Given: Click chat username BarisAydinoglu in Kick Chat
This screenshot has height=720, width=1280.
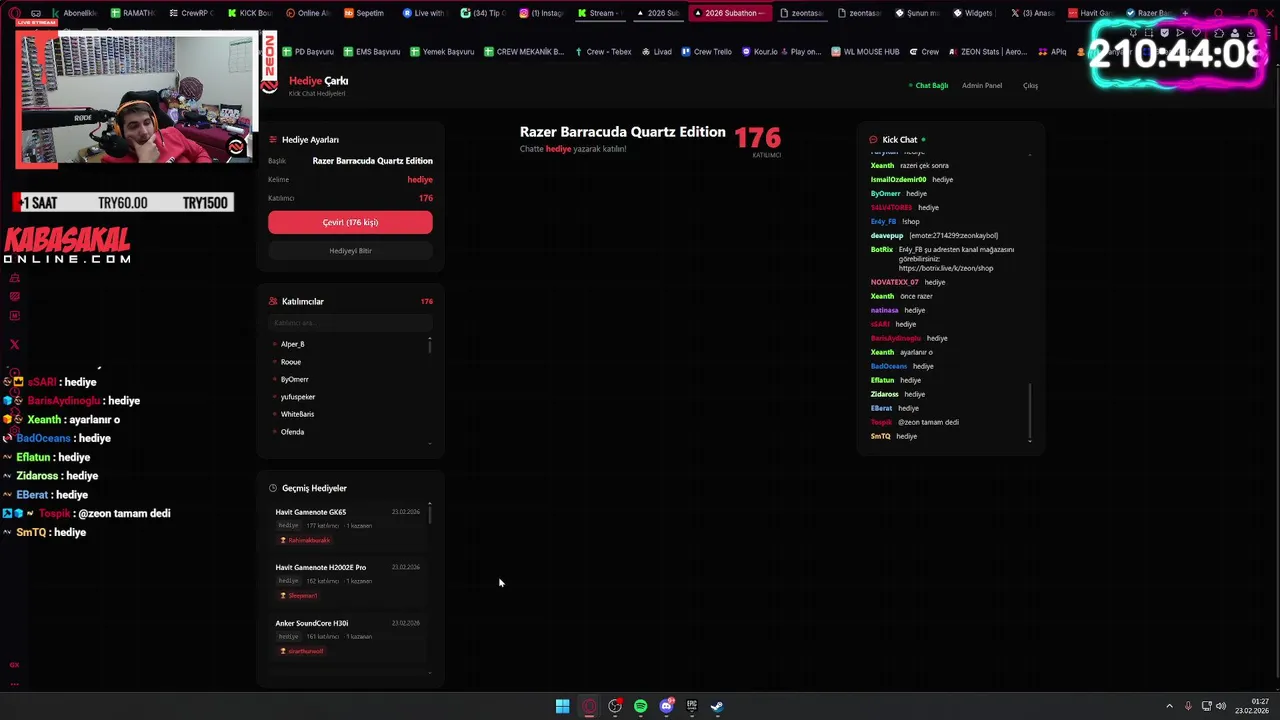Looking at the screenshot, I should [895, 338].
